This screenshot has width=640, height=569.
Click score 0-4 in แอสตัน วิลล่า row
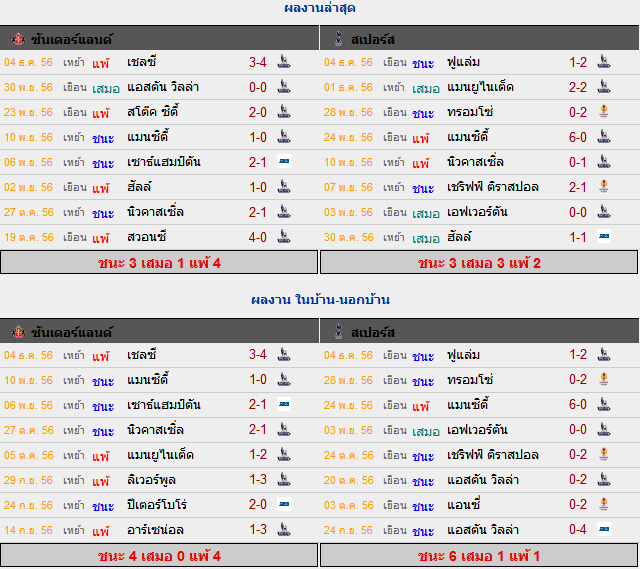(x=578, y=530)
